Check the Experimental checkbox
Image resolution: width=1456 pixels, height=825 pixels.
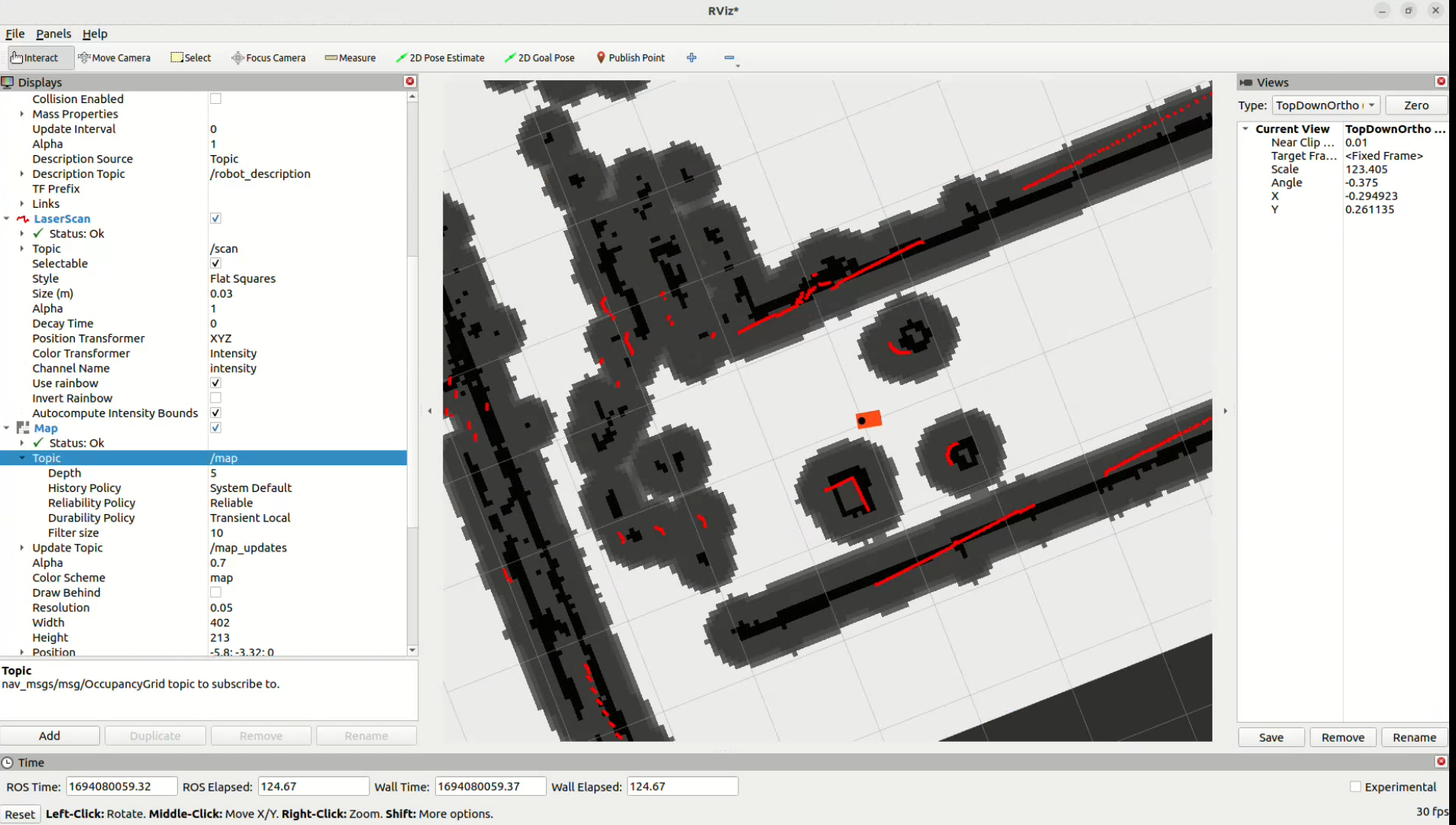click(1355, 787)
